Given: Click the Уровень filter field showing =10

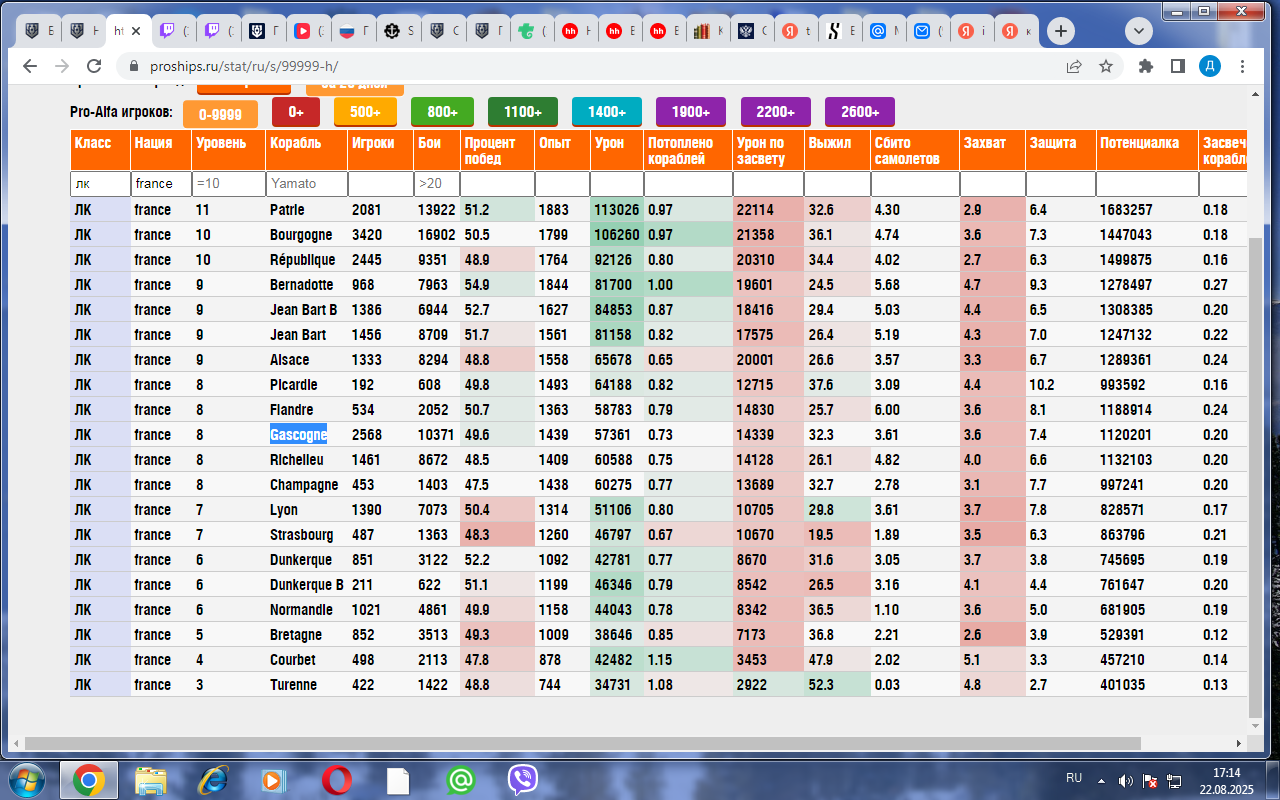Looking at the screenshot, I should point(229,183).
